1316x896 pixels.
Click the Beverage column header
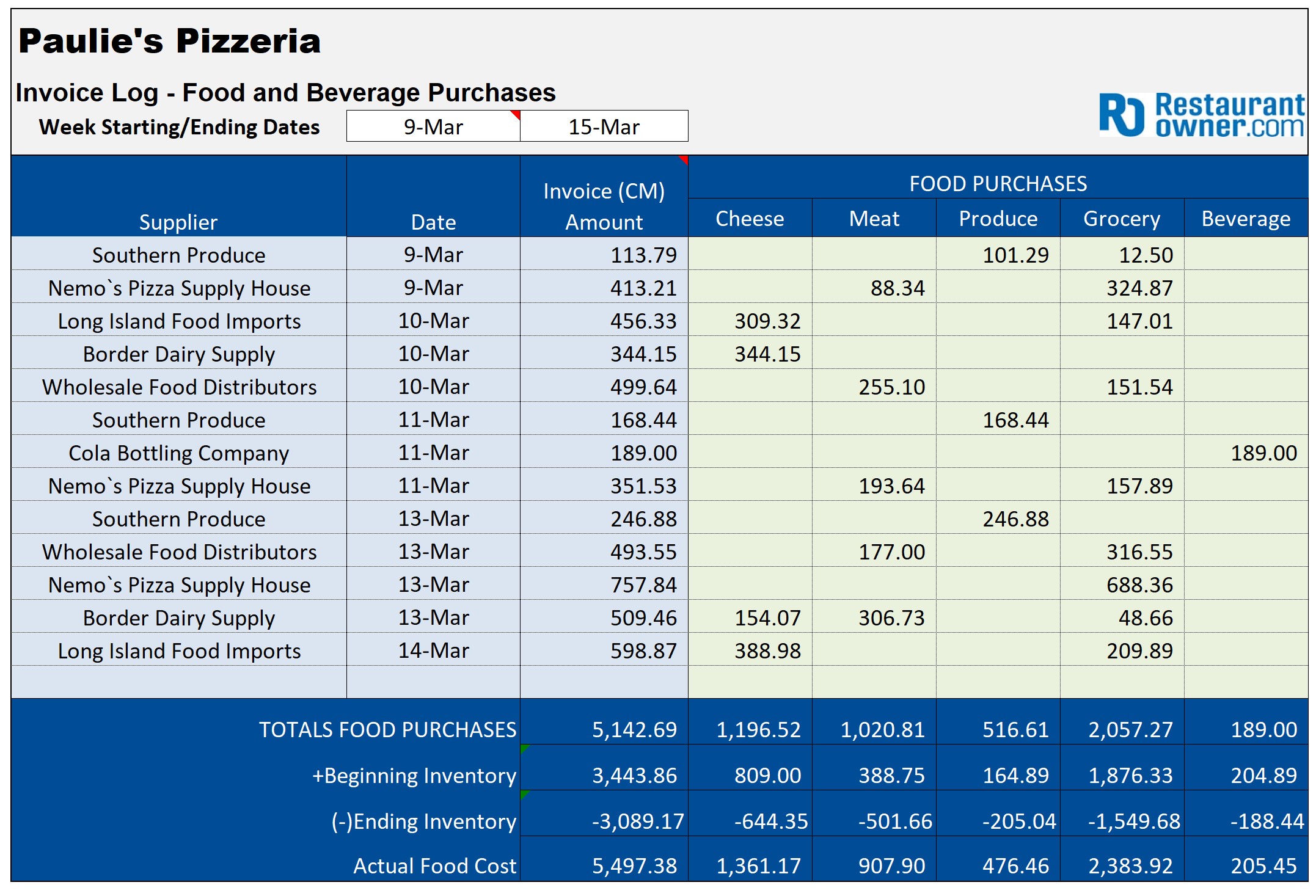[1246, 219]
